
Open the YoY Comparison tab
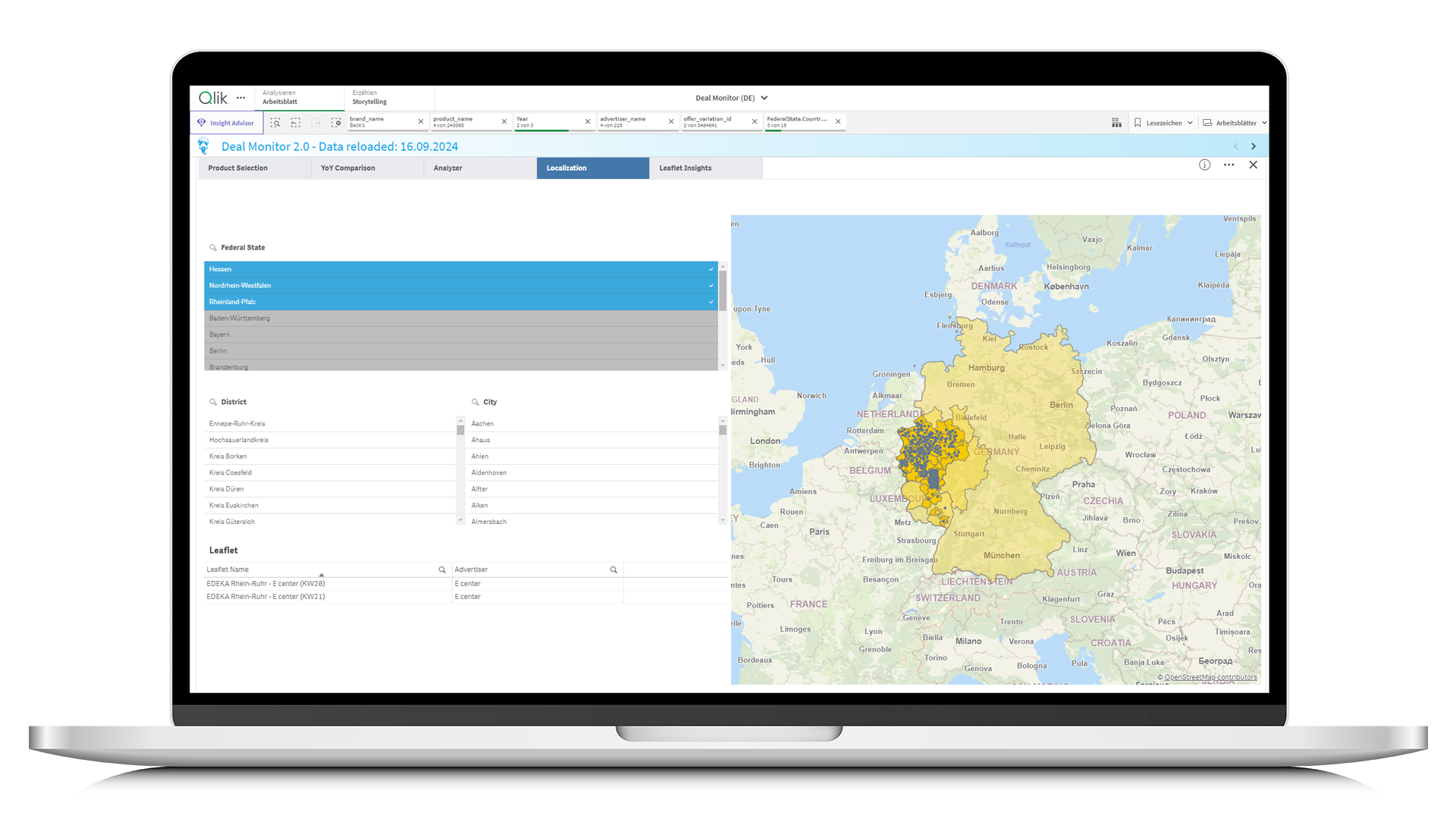[x=367, y=168]
